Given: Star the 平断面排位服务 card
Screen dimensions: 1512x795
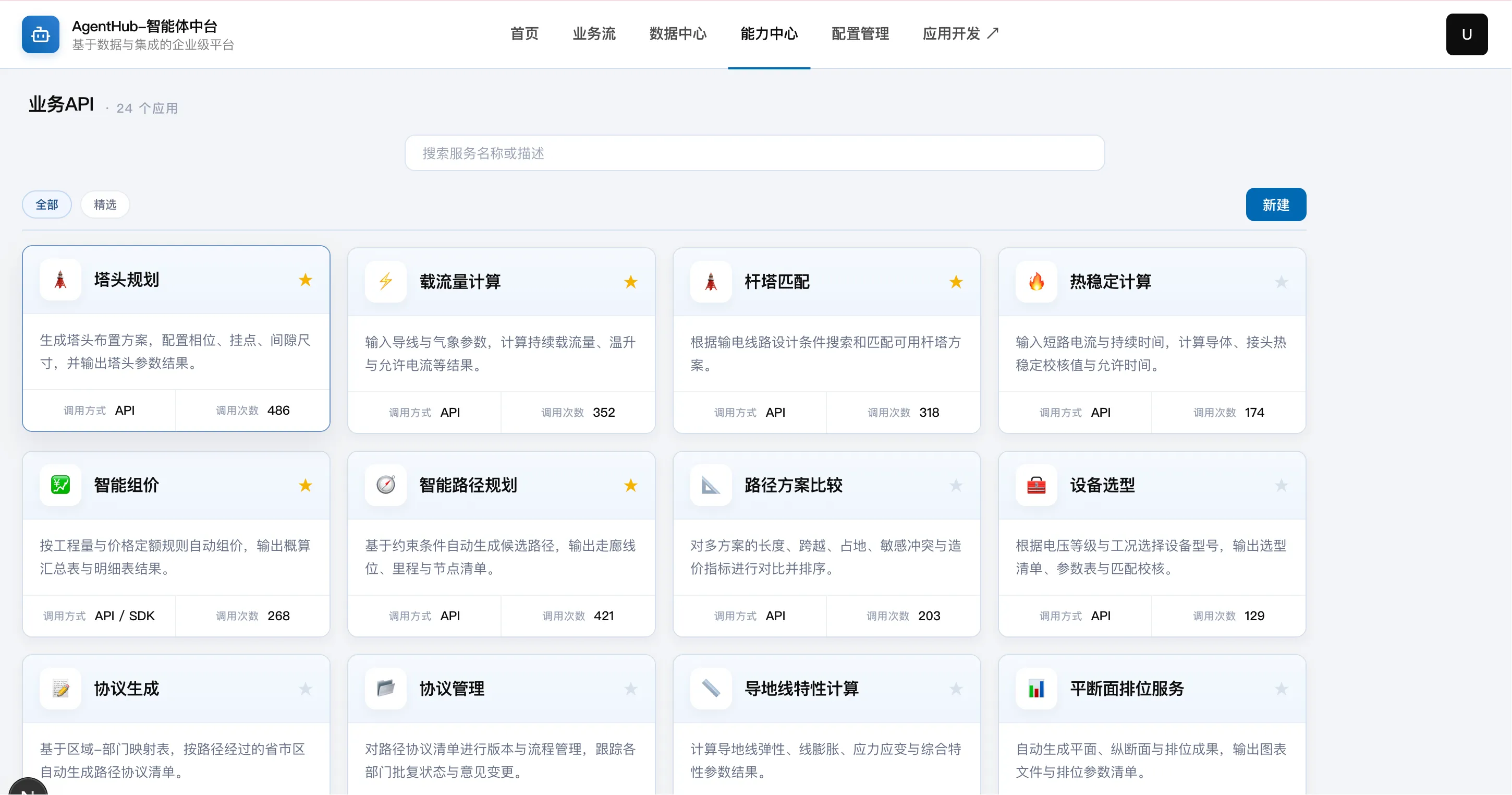Looking at the screenshot, I should [1281, 688].
